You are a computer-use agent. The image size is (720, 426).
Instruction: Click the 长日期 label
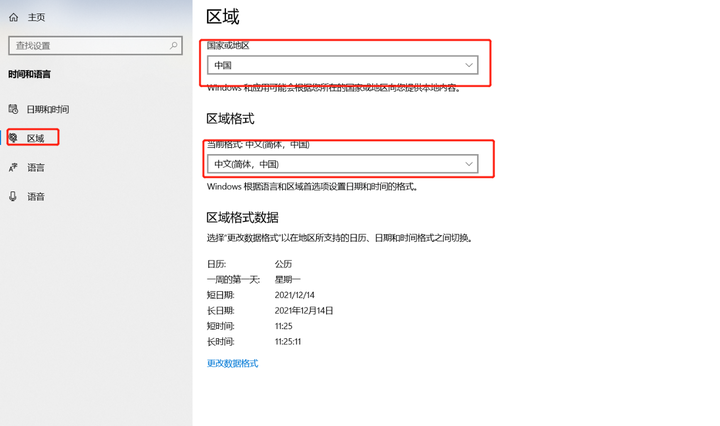point(220,311)
